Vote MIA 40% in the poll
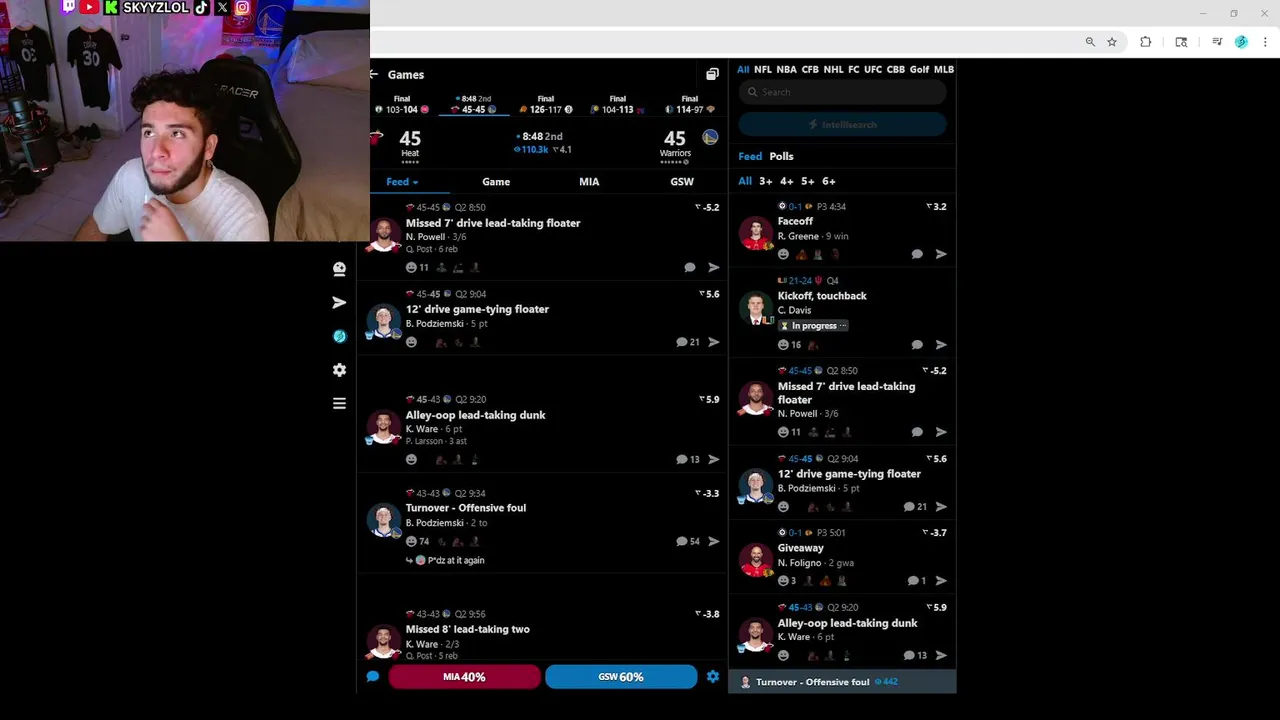 coord(464,677)
